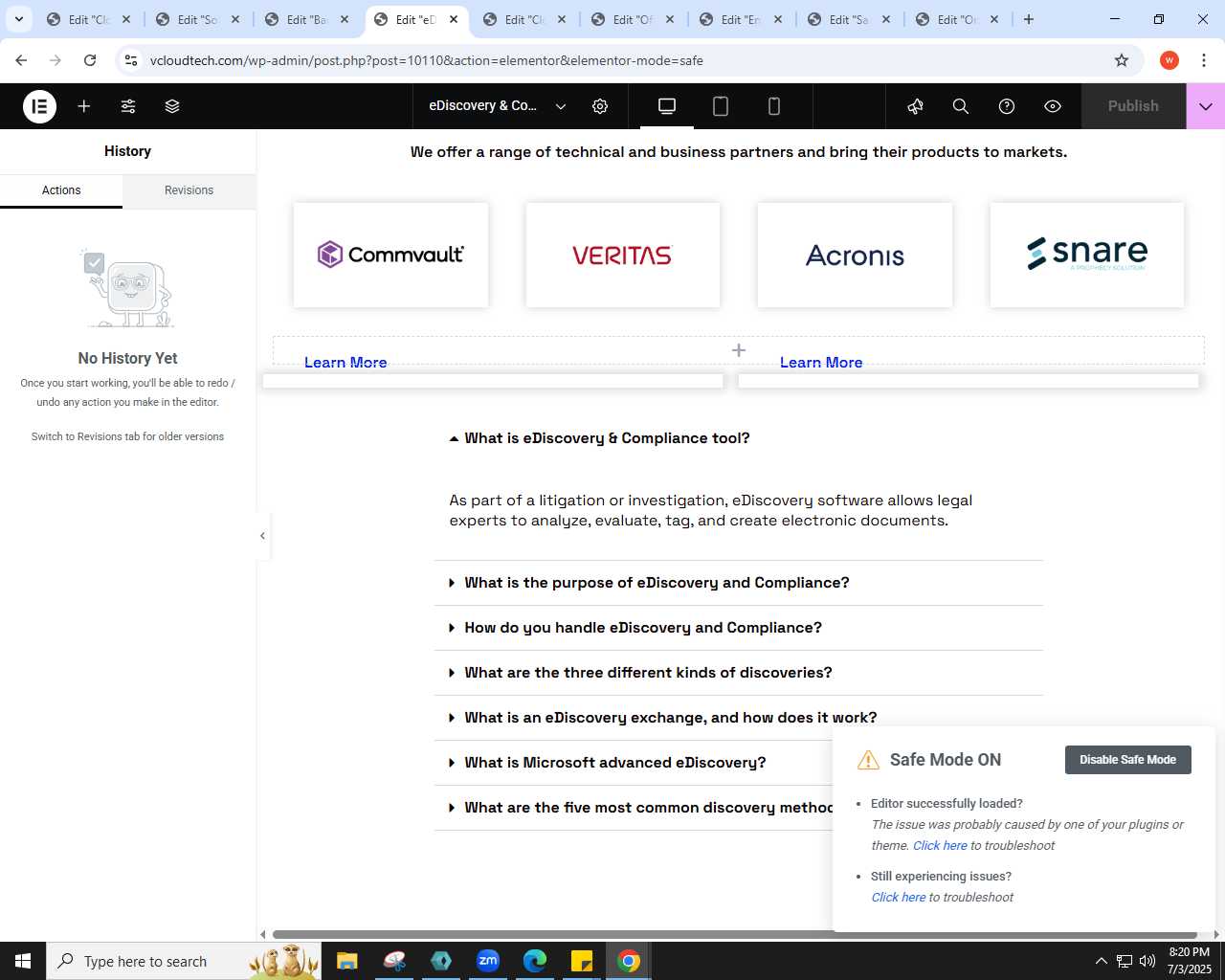
Task: Click Disable Safe Mode button
Action: pos(1128,760)
